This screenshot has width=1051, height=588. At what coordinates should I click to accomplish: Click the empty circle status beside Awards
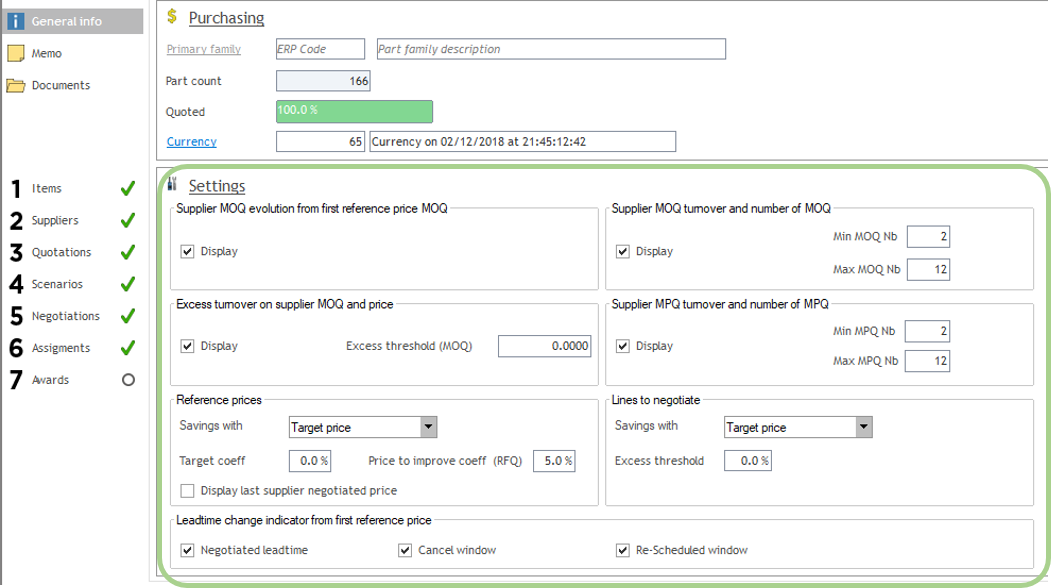127,380
